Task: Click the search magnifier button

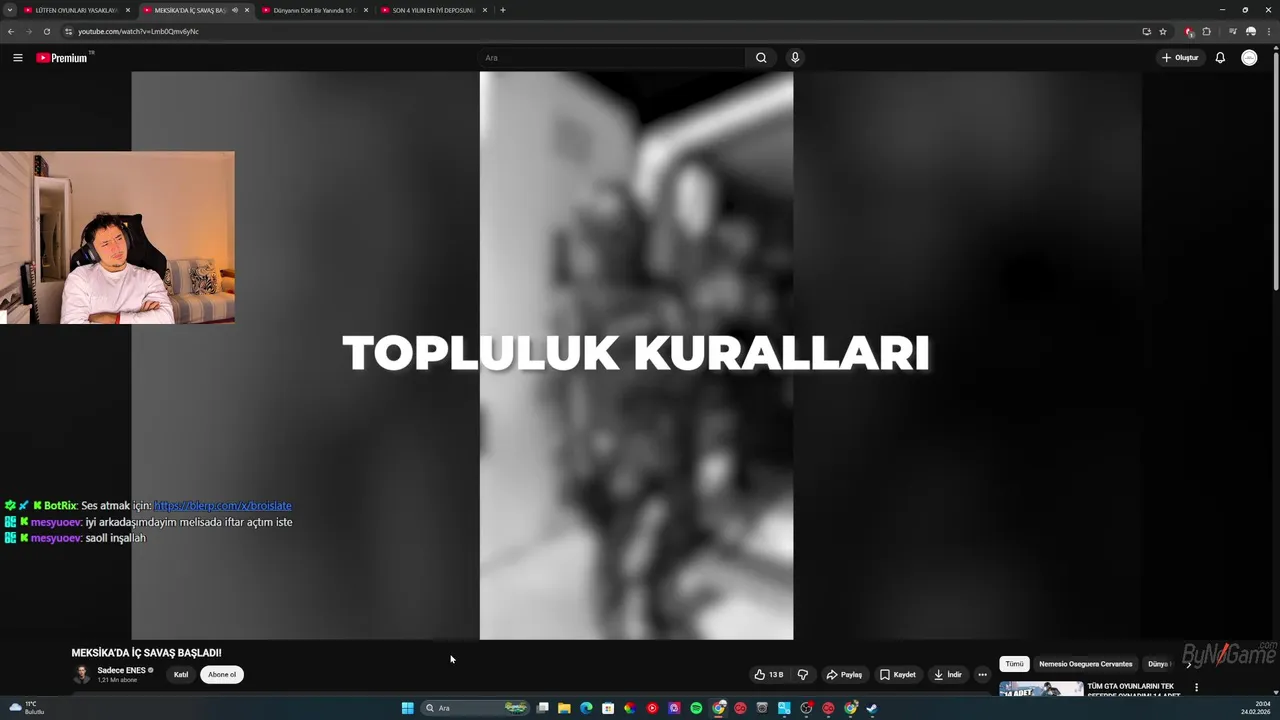Action: point(761,58)
